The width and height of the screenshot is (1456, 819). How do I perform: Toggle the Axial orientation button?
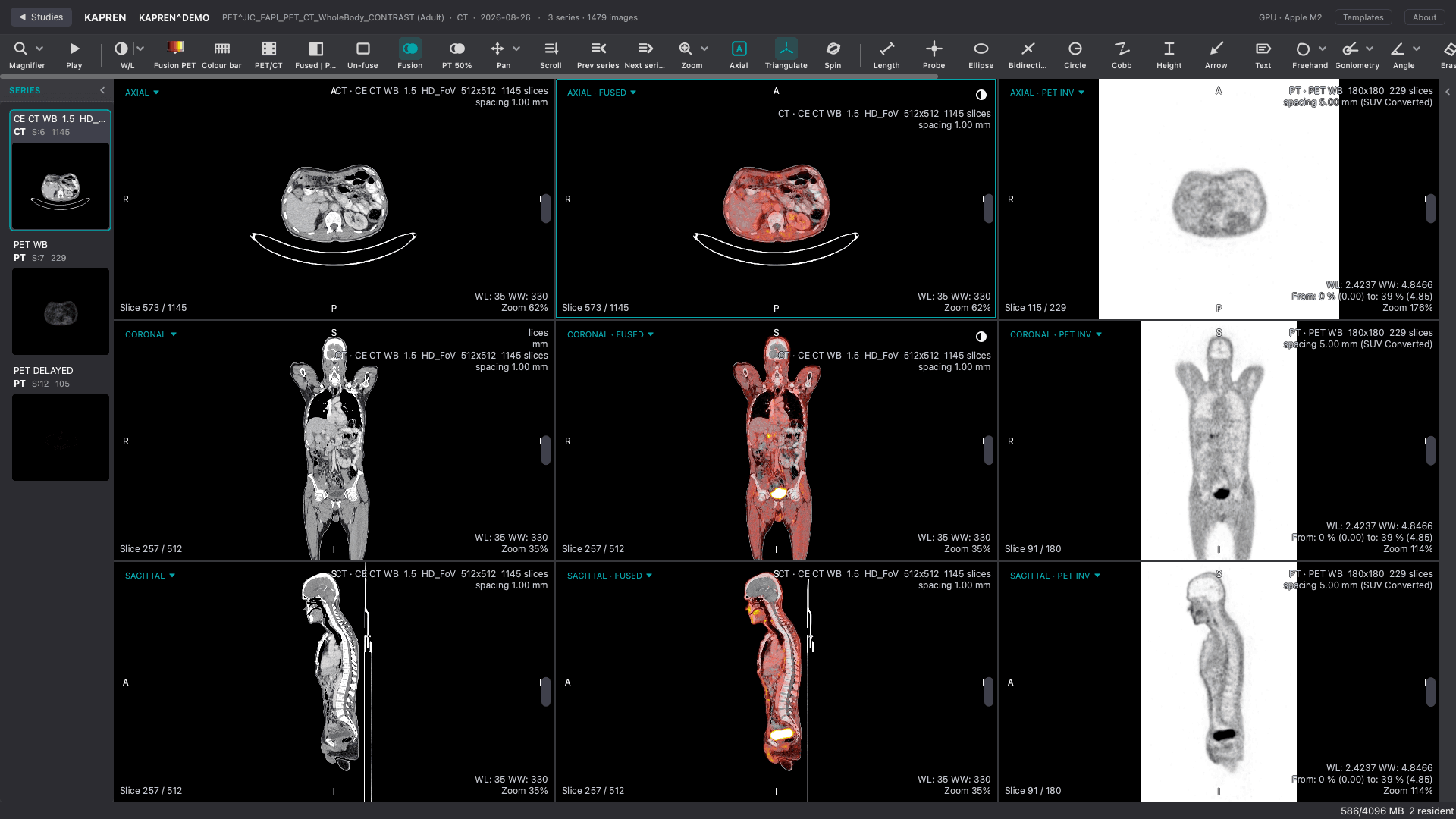[739, 55]
